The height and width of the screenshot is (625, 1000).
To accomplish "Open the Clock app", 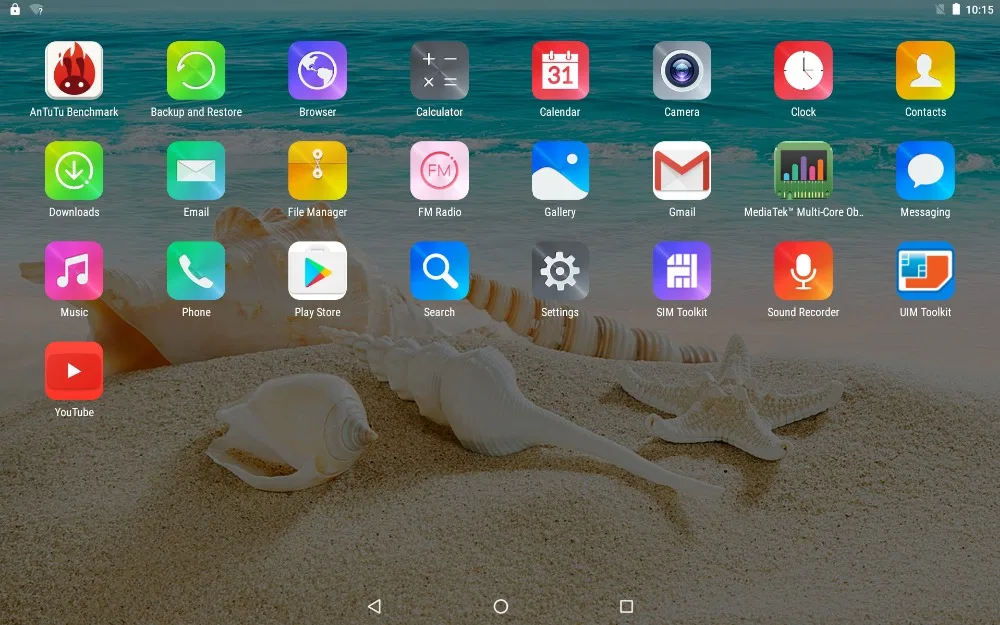I will coord(804,71).
